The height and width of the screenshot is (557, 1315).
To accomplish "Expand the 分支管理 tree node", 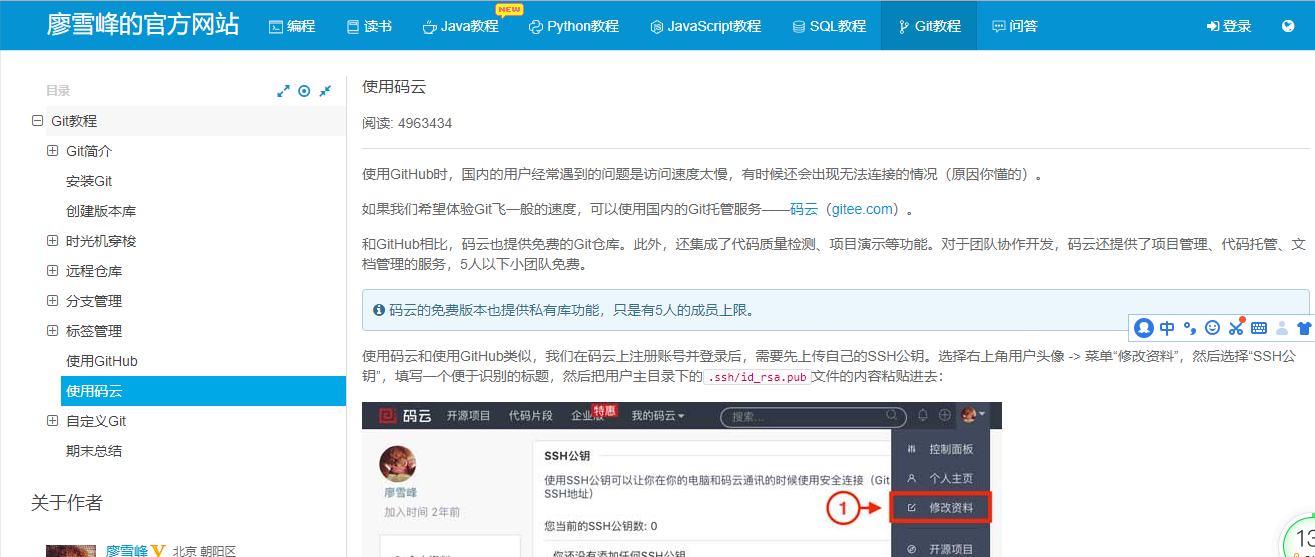I will pos(53,301).
